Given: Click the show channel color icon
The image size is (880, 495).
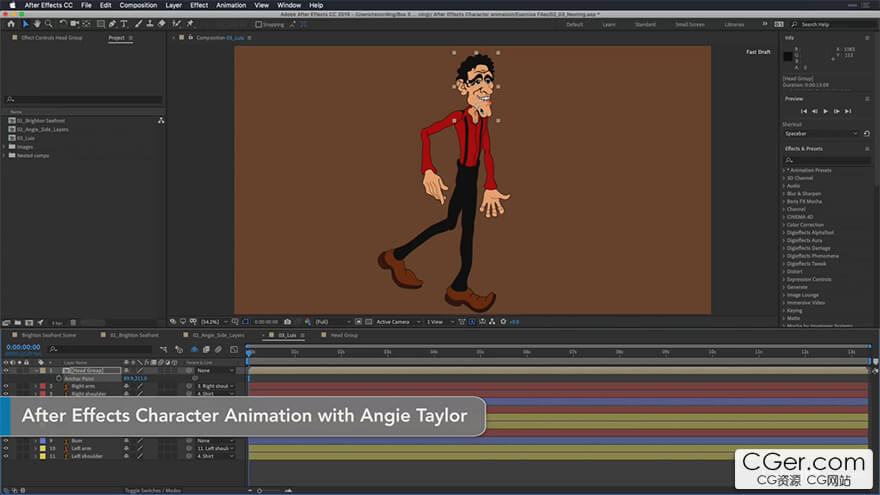Looking at the screenshot, I should point(308,322).
